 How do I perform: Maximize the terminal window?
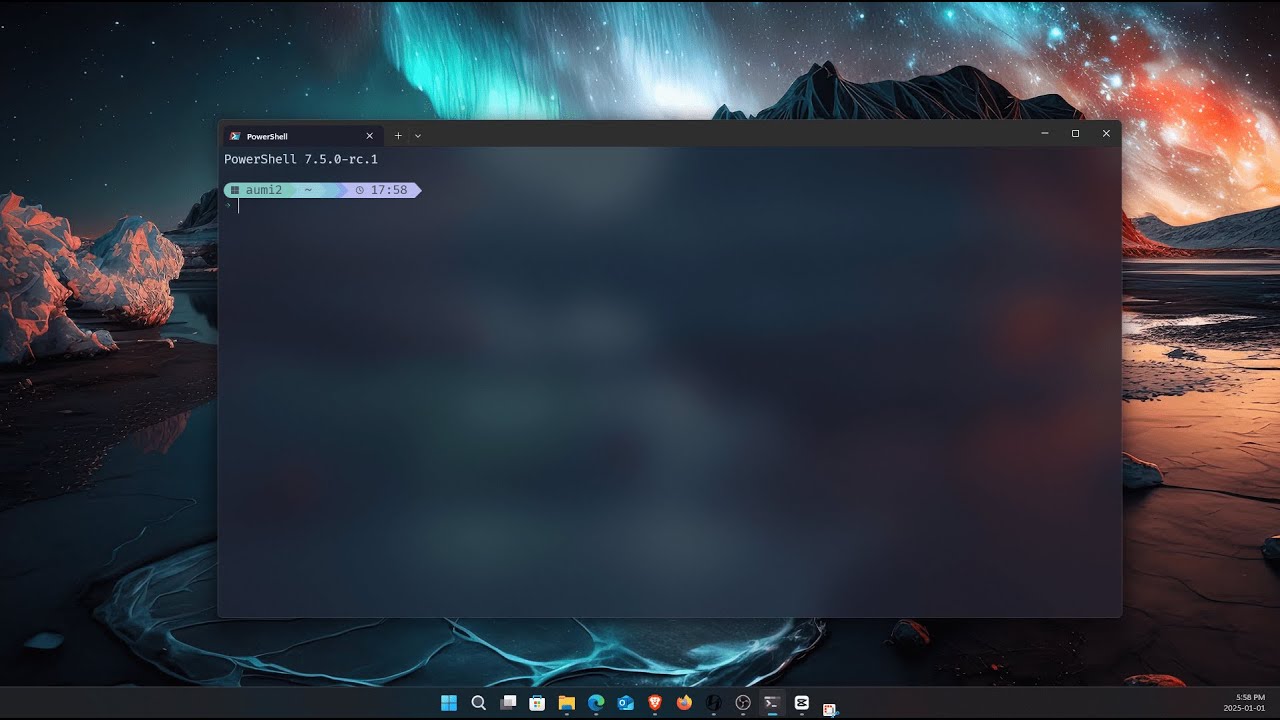point(1075,133)
